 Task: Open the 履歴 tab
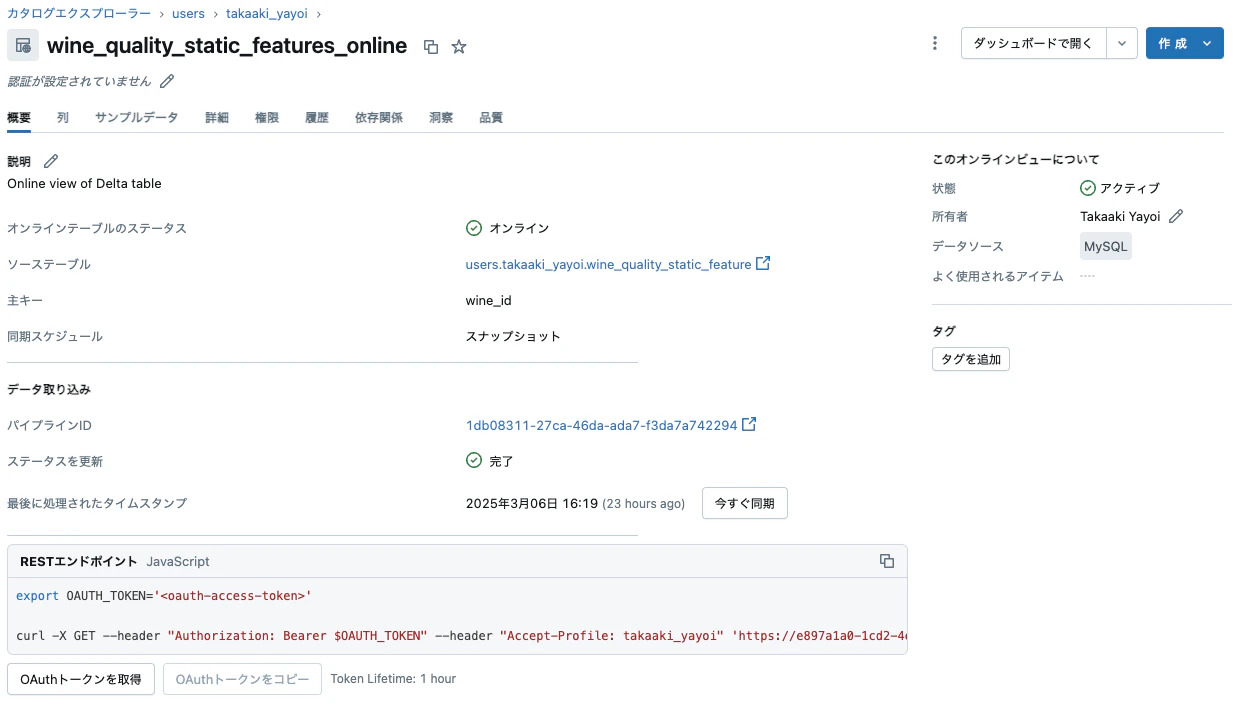pos(317,118)
